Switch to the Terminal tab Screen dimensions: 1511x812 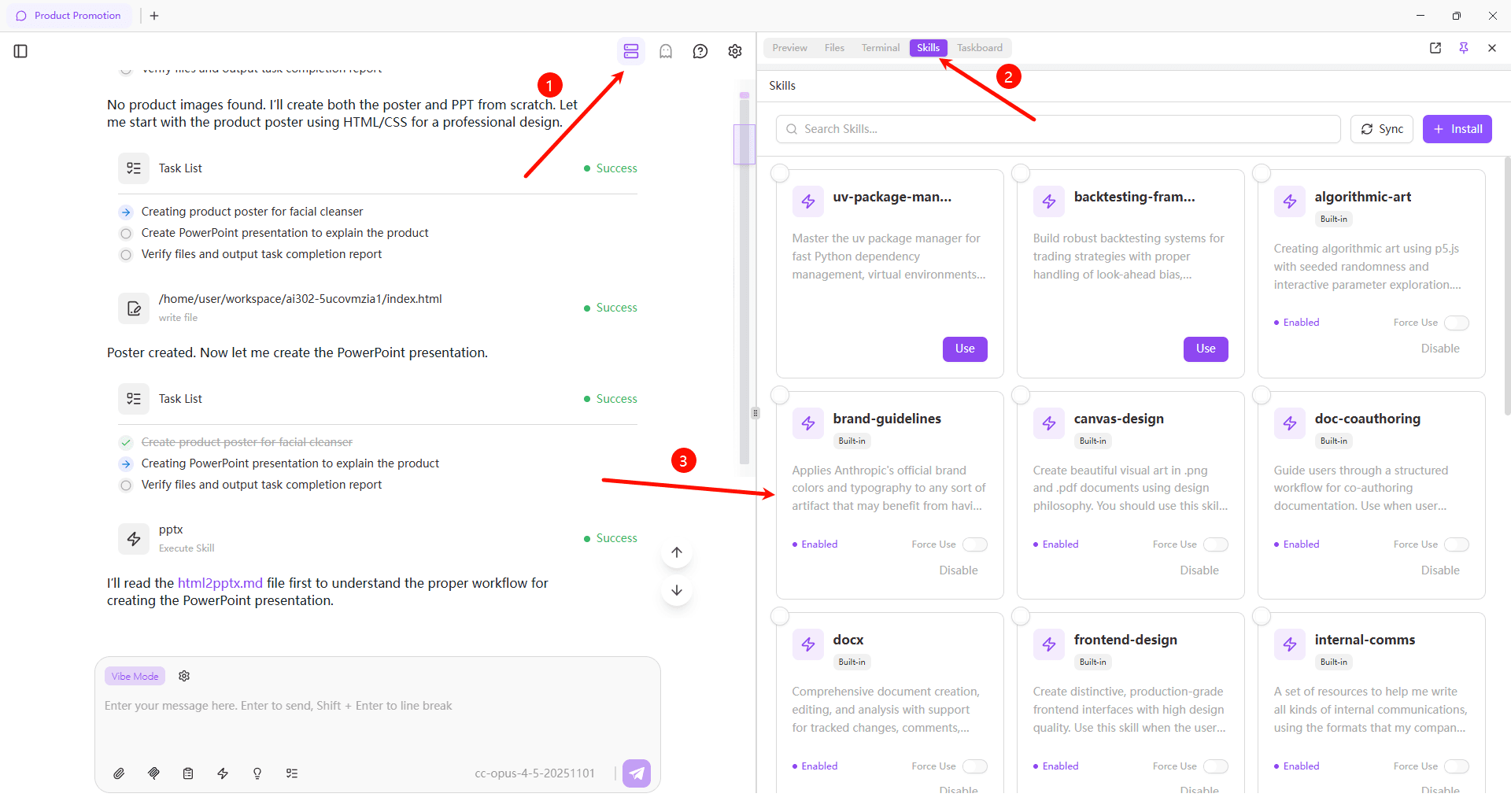pyautogui.click(x=880, y=48)
